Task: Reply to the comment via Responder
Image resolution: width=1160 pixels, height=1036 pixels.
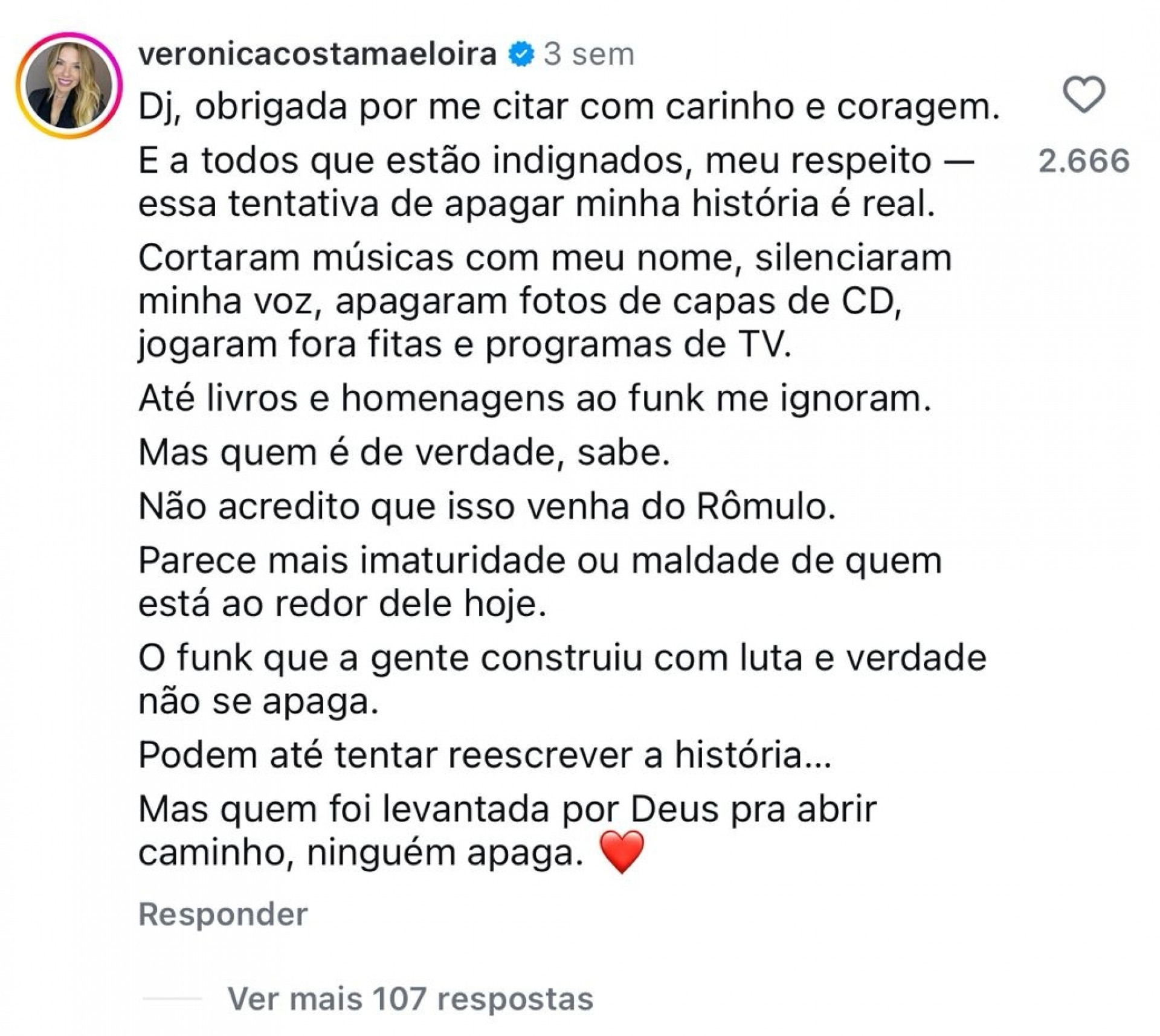Action: coord(222,914)
